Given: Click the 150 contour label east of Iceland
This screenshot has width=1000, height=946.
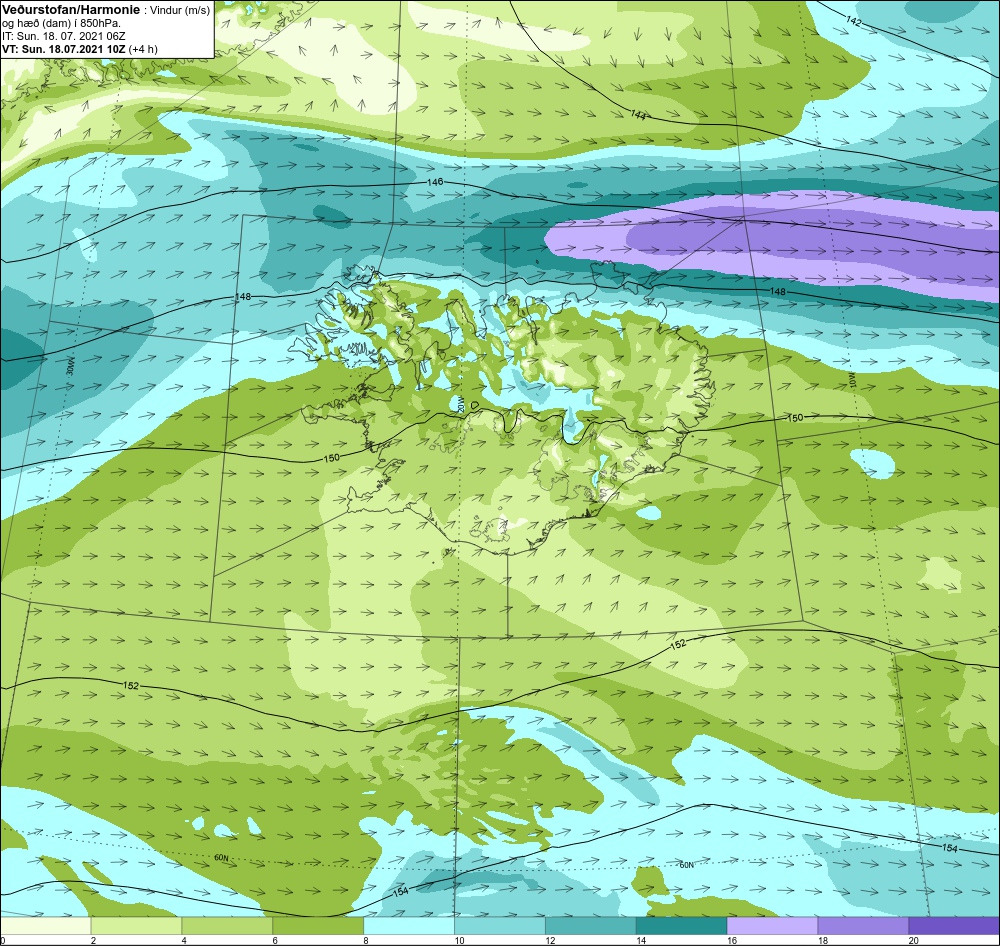Looking at the screenshot, I should tap(795, 418).
